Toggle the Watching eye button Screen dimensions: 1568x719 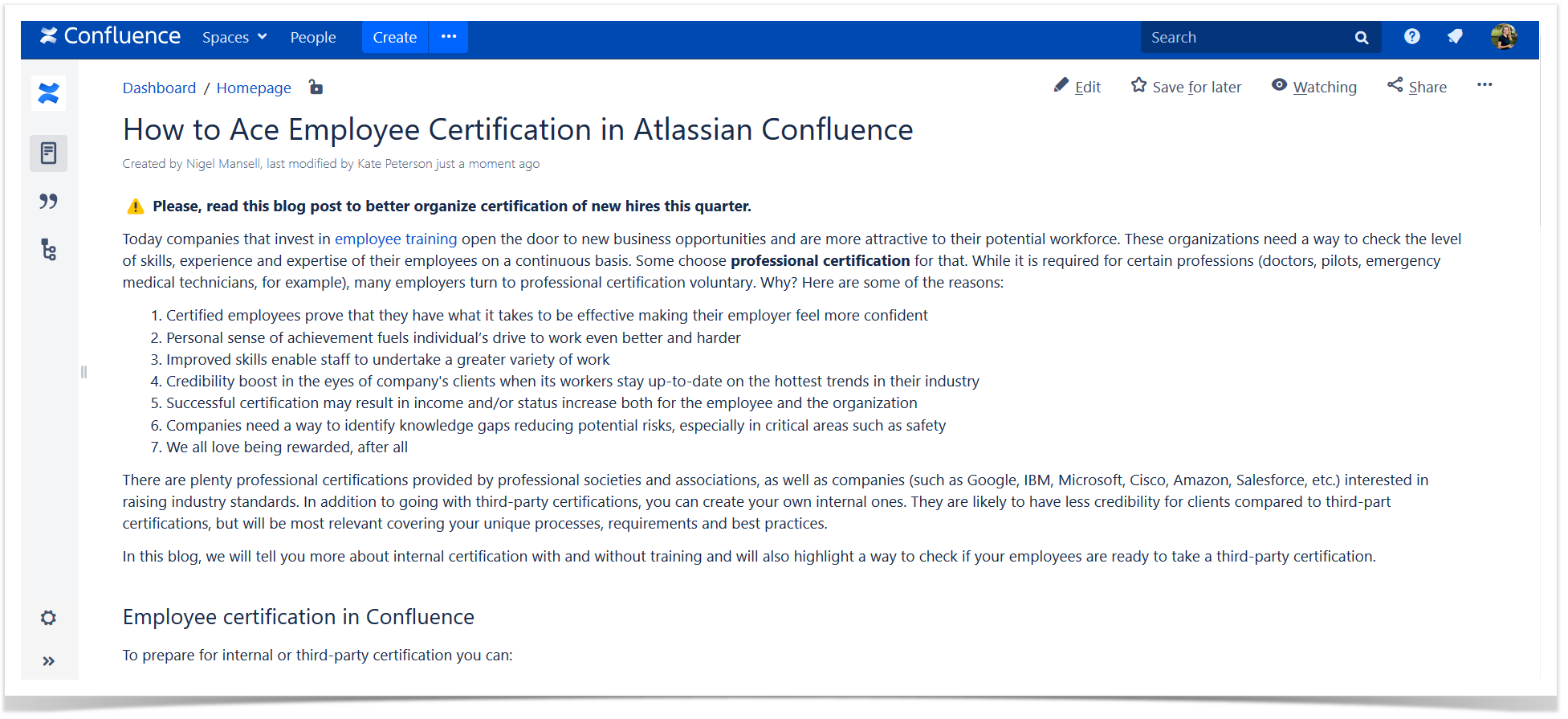pos(1314,87)
